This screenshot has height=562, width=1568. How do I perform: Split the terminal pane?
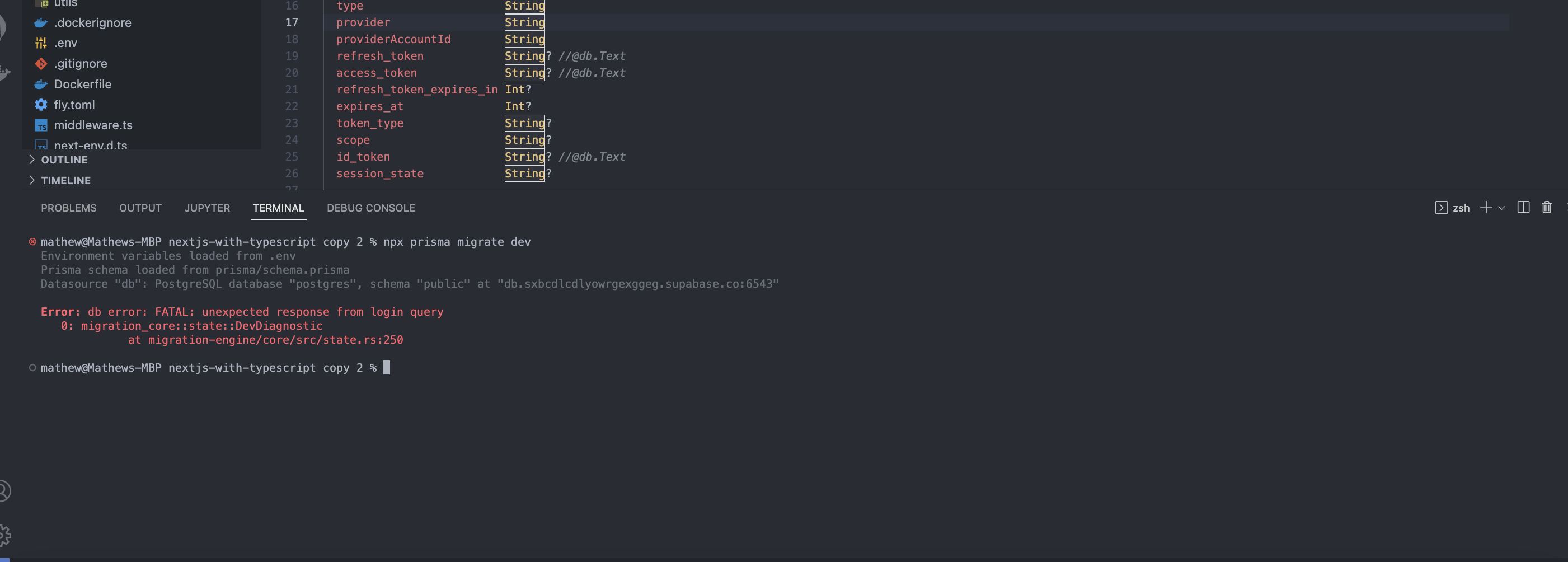[x=1523, y=208]
